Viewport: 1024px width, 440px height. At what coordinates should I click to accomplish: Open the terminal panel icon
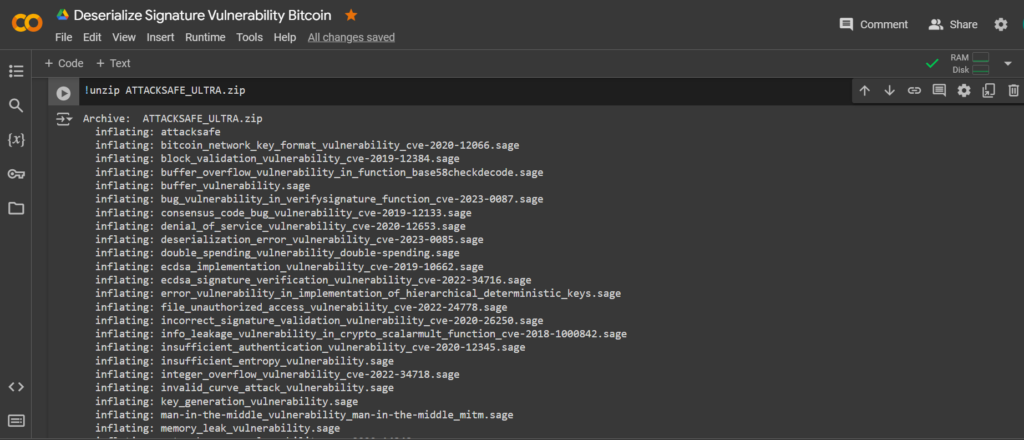(x=16, y=420)
